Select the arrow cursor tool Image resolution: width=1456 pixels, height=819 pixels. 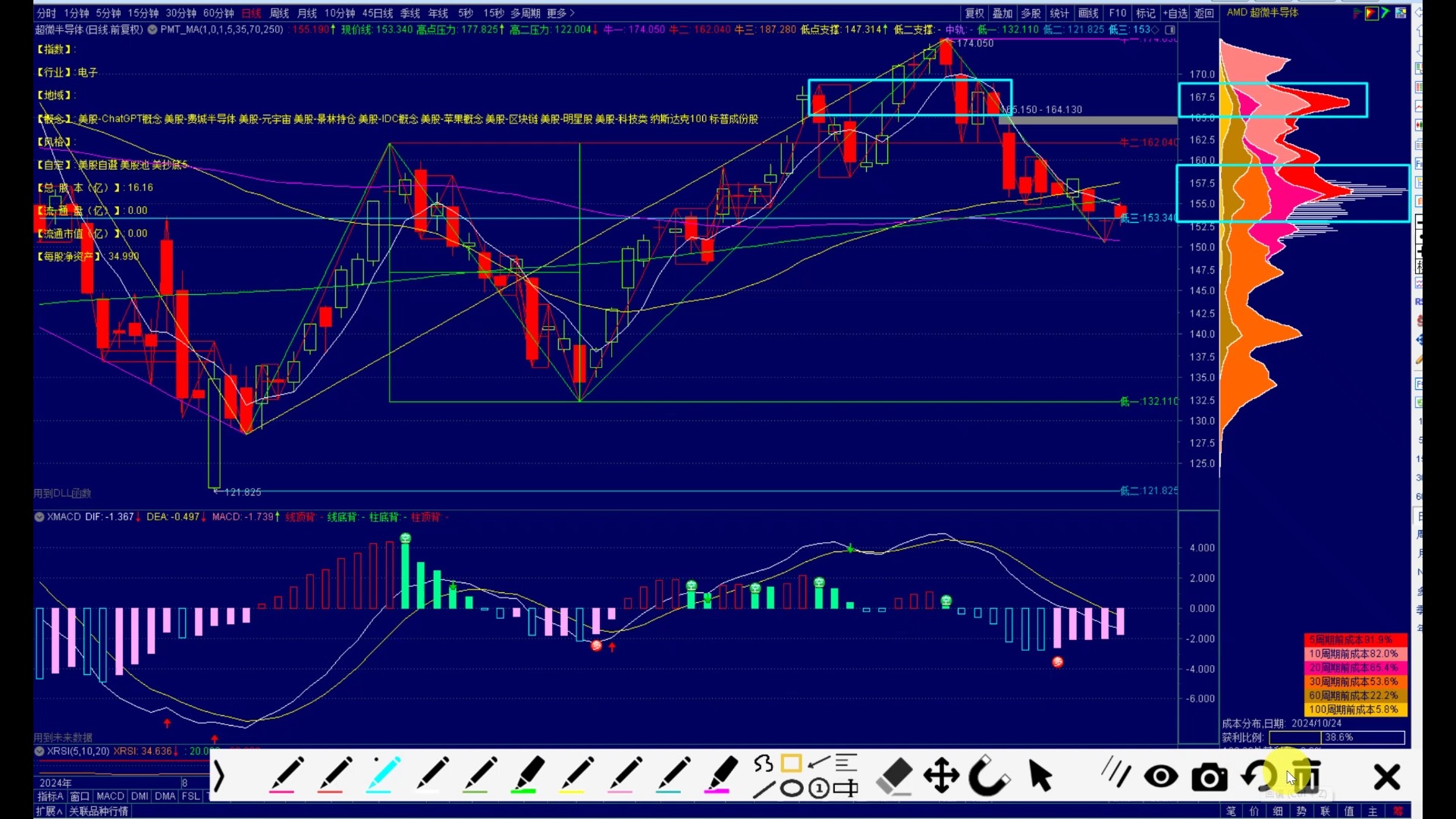tap(1040, 777)
